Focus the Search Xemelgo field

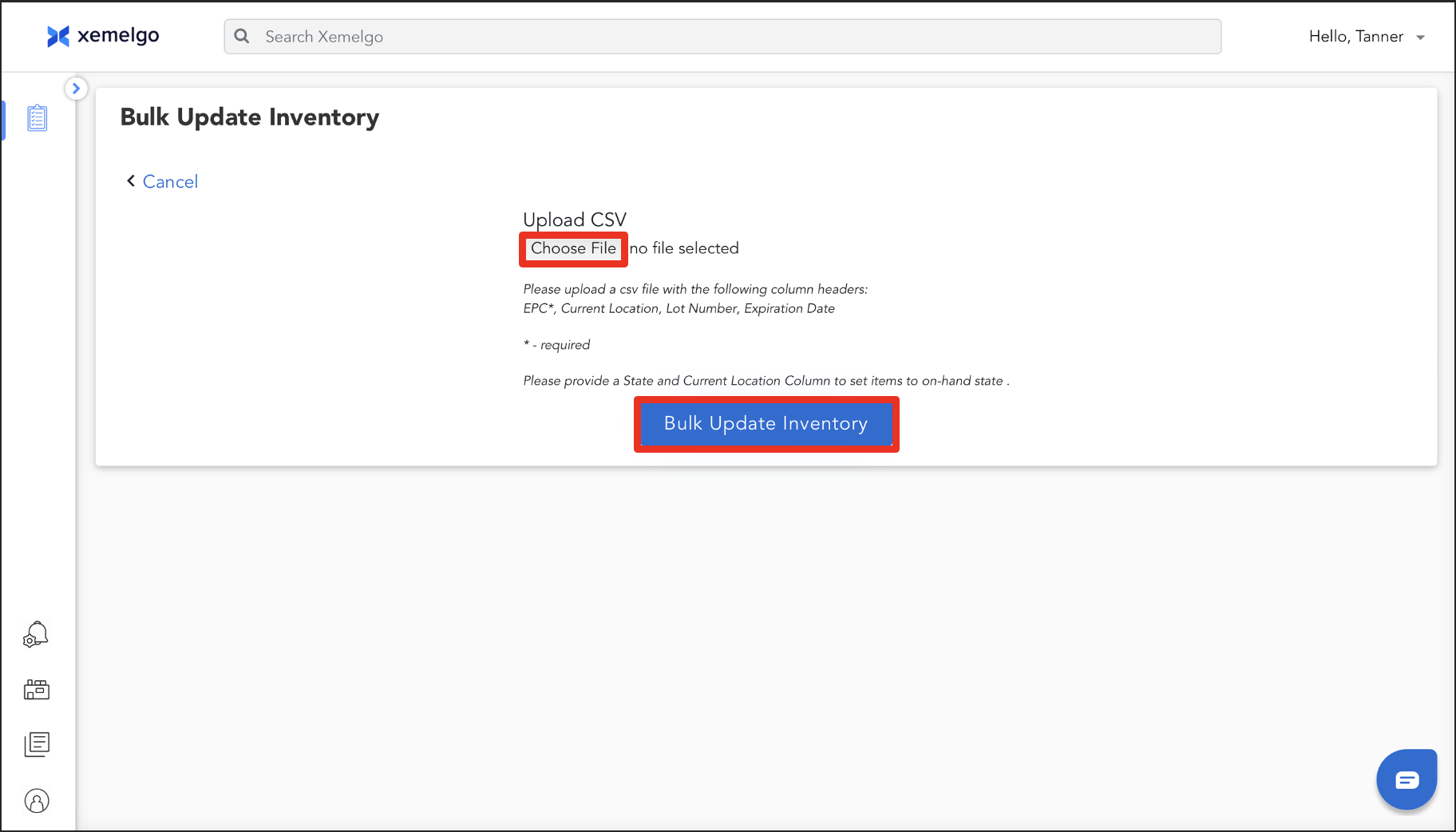[722, 37]
